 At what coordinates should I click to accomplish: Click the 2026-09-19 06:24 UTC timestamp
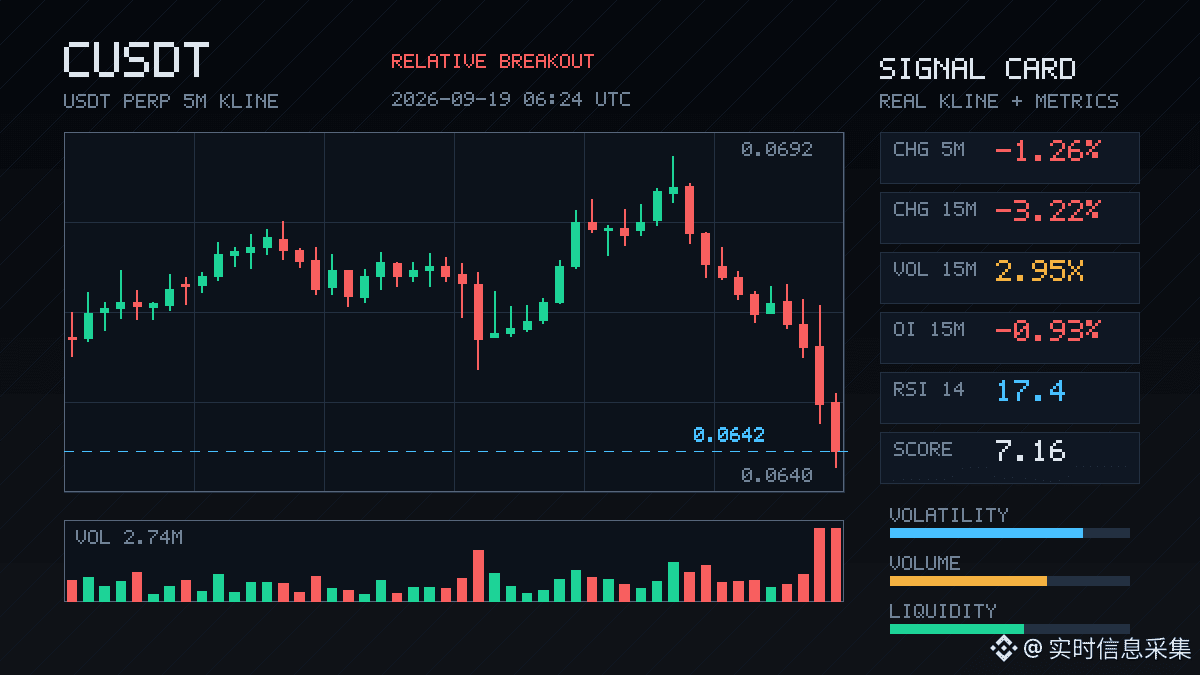pyautogui.click(x=511, y=99)
